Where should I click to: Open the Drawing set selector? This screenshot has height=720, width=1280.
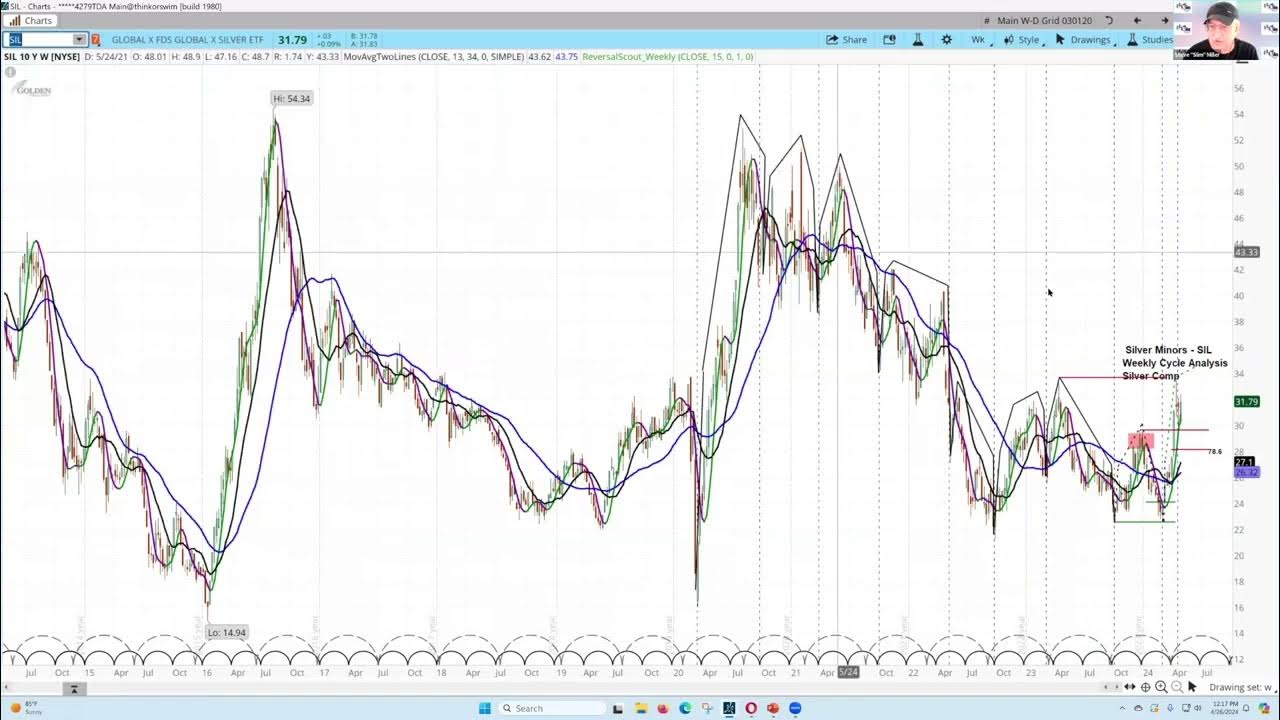(1242, 687)
